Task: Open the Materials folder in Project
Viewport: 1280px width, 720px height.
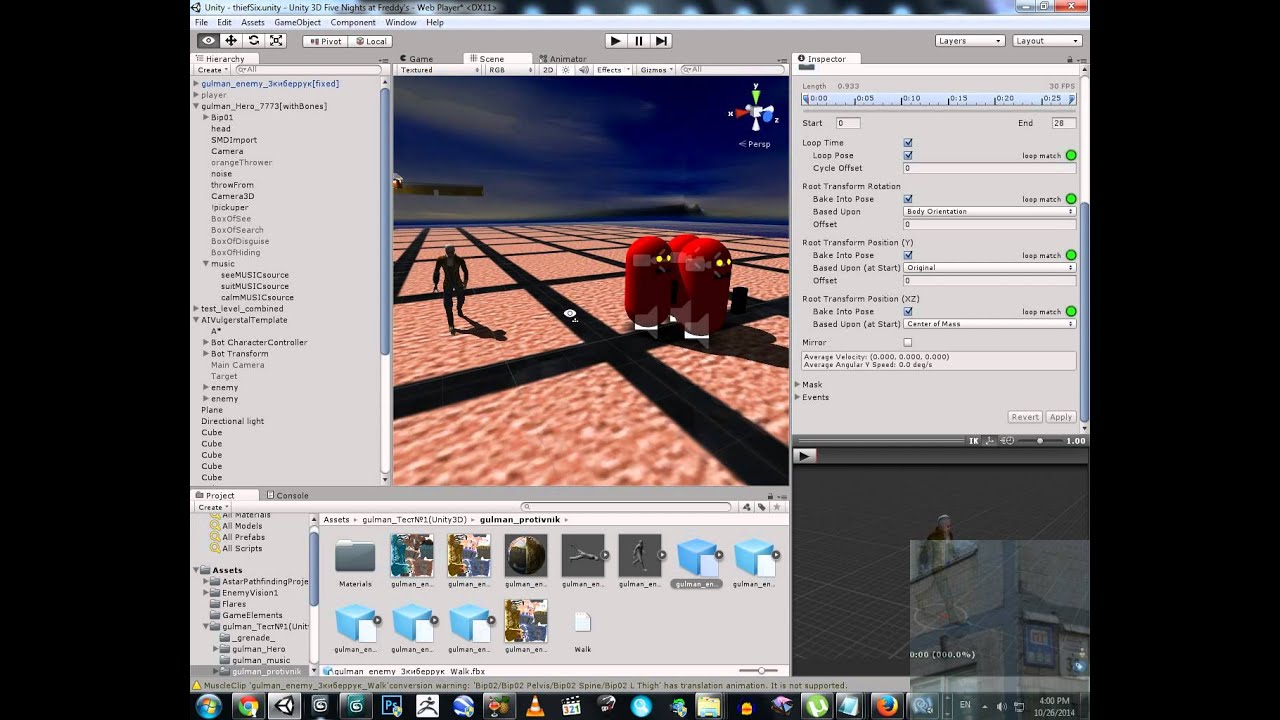Action: point(355,563)
